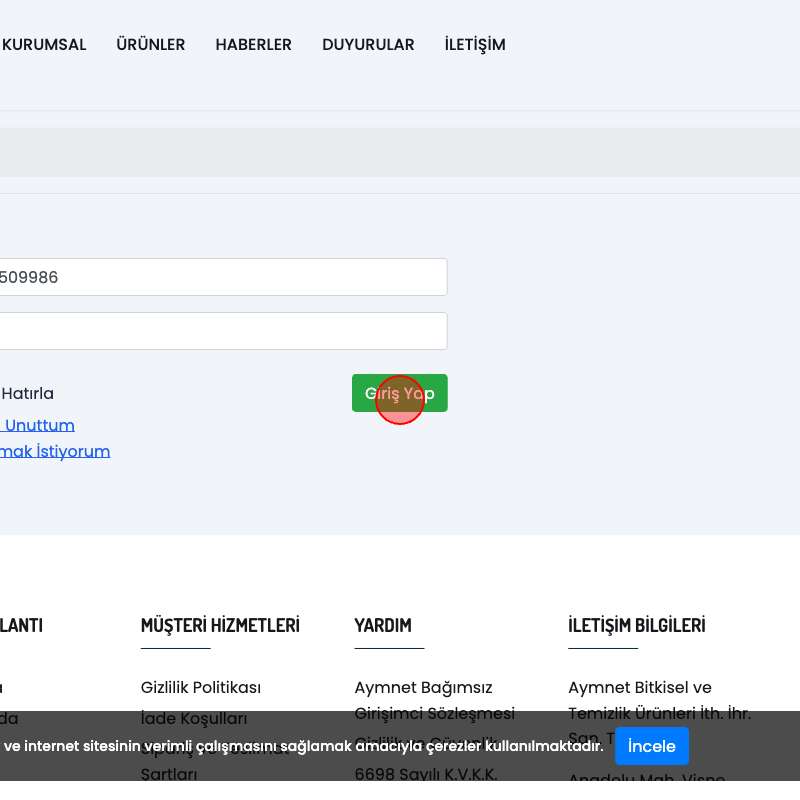Image resolution: width=800 pixels, height=800 pixels.
Task: Select DUYURULAR in the navigation bar
Action: pos(368,45)
